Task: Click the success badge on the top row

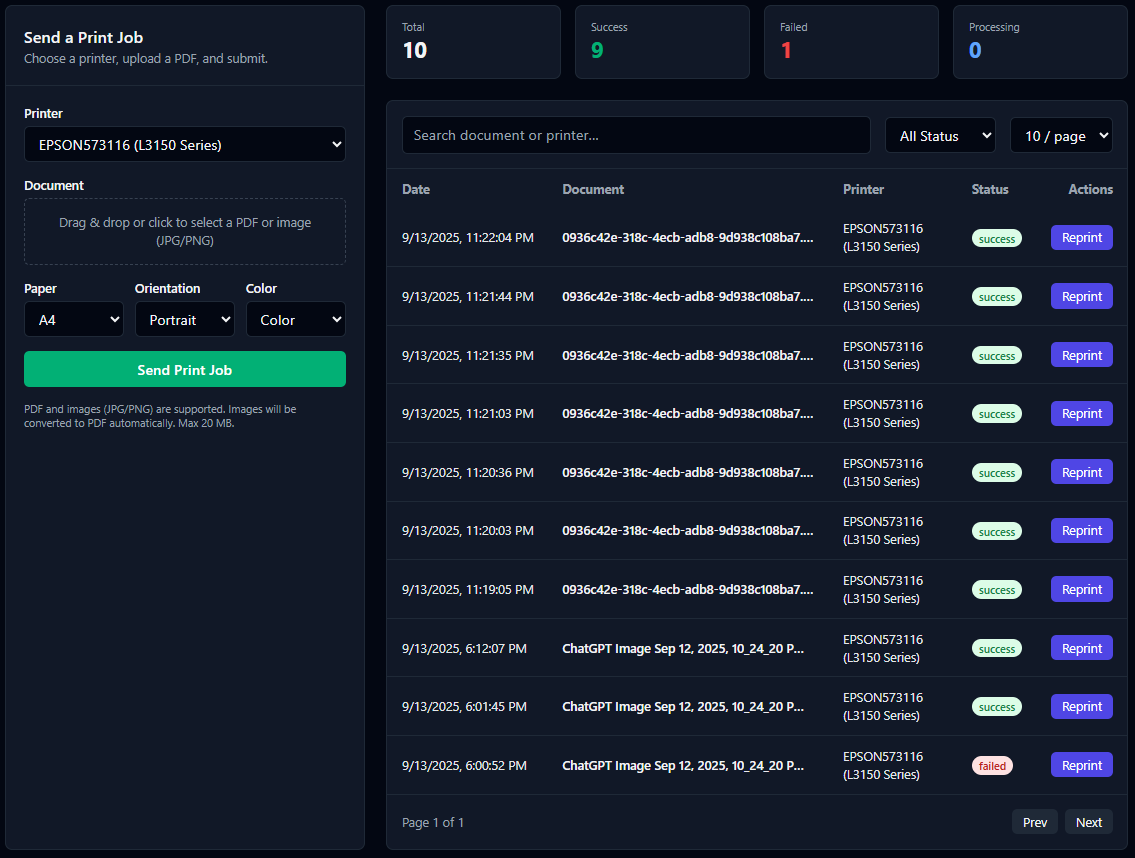Action: coord(996,238)
